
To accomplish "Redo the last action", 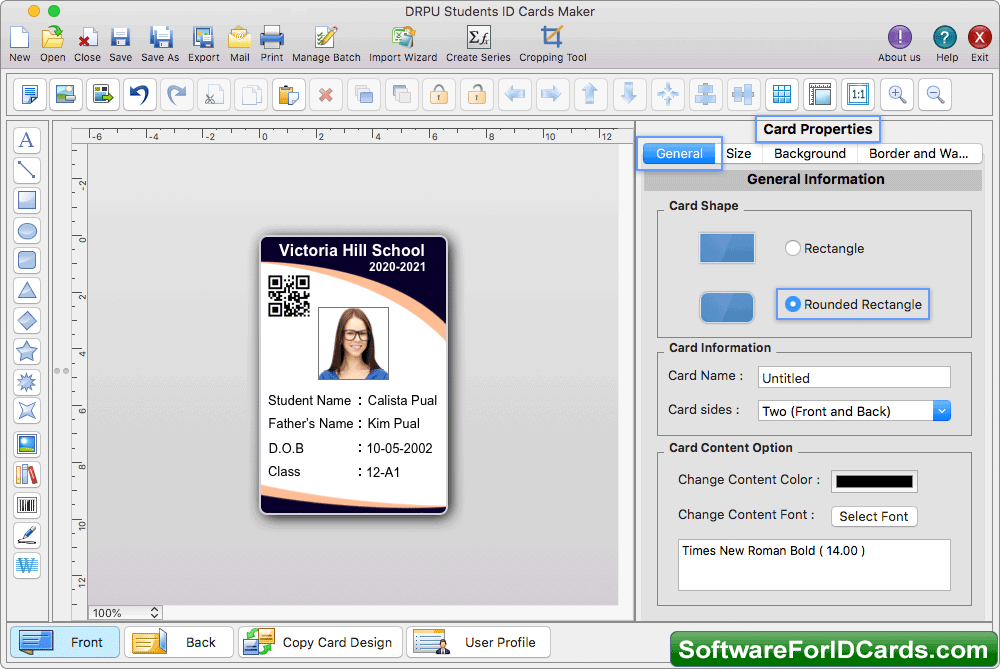I will coord(177,95).
